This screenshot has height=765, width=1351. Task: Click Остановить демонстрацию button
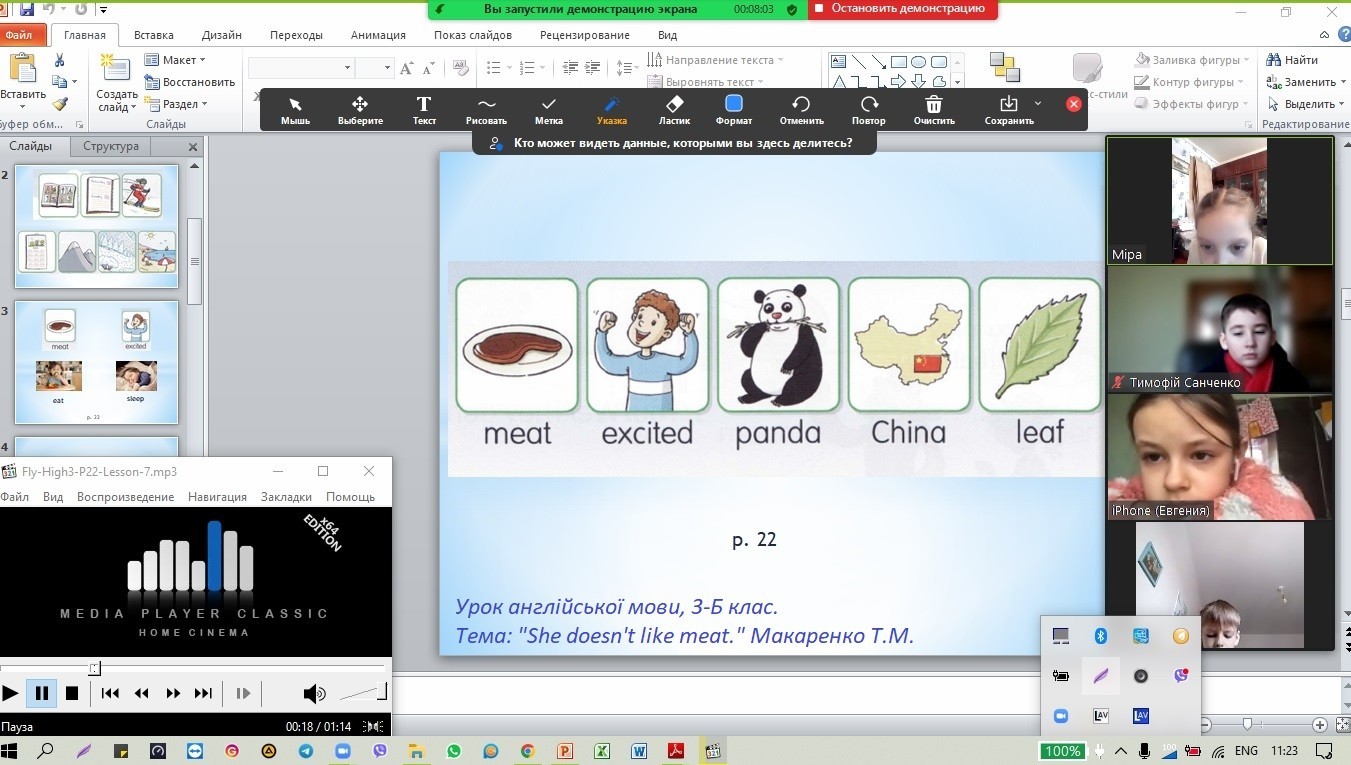tap(902, 9)
